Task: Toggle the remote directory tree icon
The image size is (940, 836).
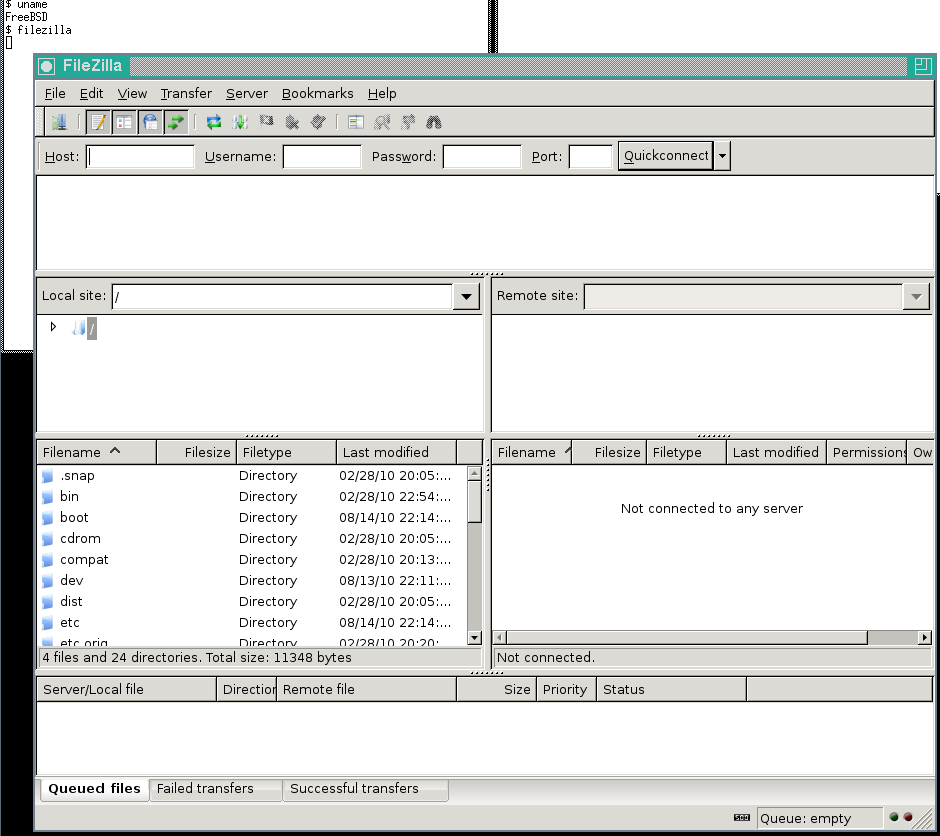Action: (150, 122)
